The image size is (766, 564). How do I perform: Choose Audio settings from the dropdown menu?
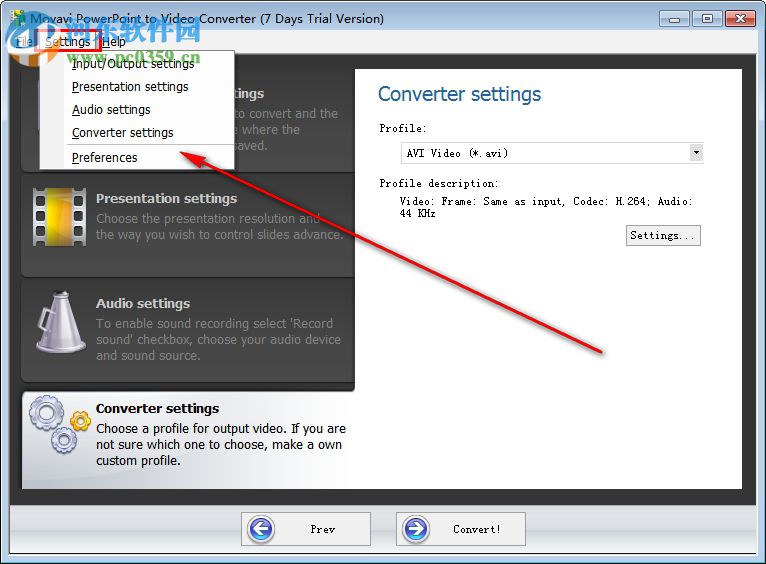(111, 109)
